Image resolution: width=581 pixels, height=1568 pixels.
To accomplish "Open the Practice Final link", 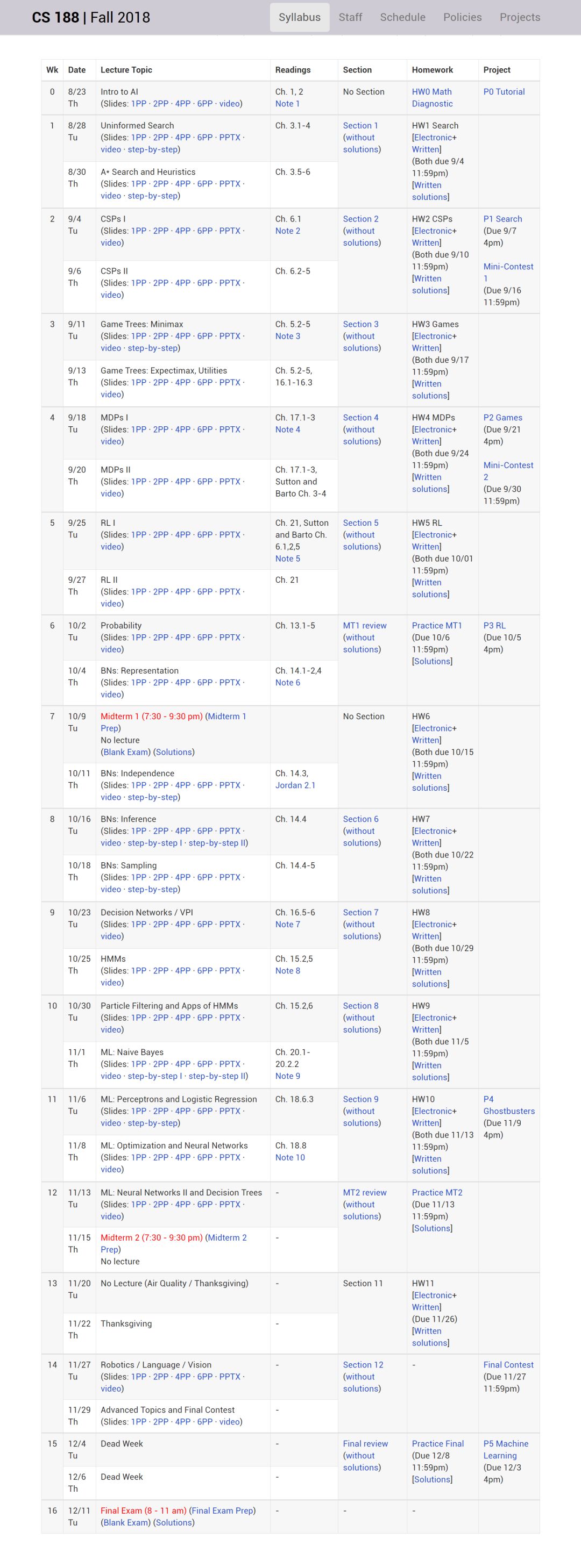I will tap(437, 1444).
